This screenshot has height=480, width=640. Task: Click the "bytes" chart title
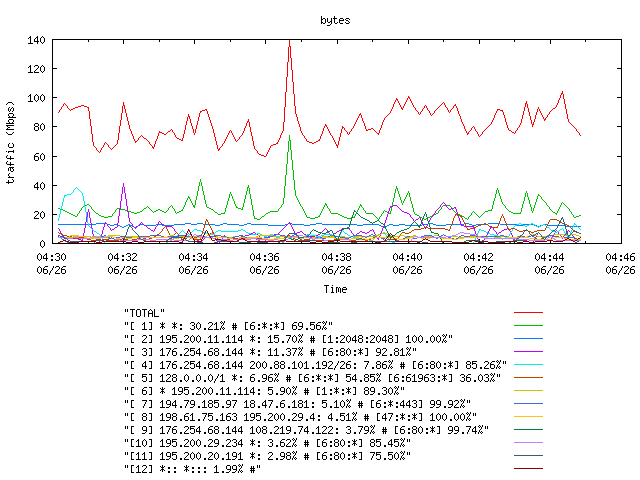(335, 20)
